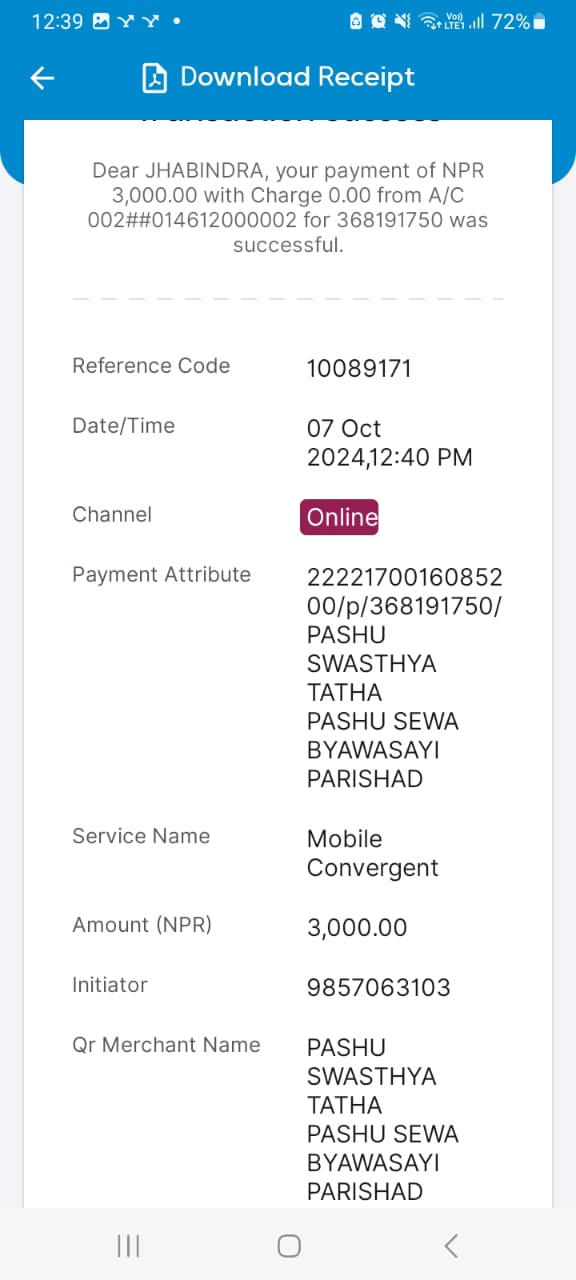This screenshot has width=576, height=1280.
Task: Tap the Payment Attribute value text
Action: point(405,678)
